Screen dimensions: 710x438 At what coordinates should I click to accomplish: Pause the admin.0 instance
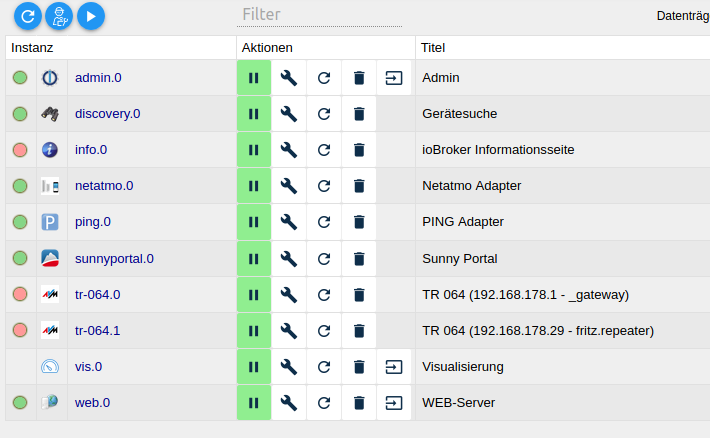click(254, 78)
